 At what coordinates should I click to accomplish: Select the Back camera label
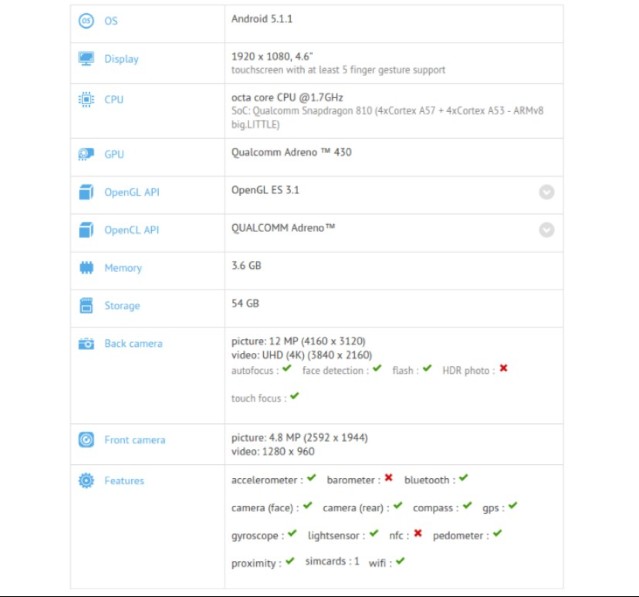point(133,344)
